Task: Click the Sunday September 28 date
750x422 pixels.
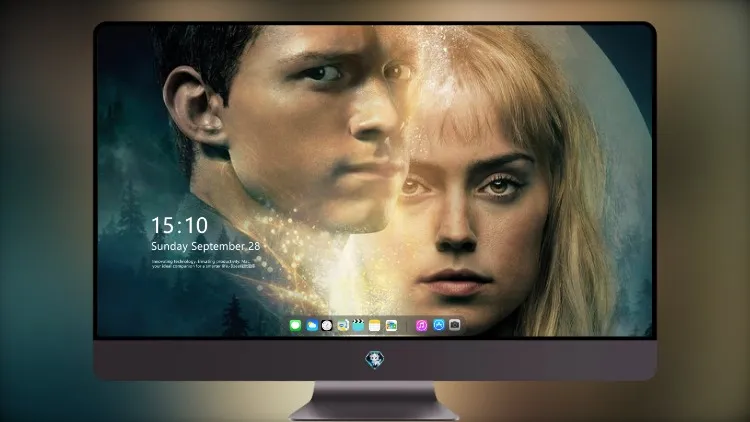Action: click(206, 246)
